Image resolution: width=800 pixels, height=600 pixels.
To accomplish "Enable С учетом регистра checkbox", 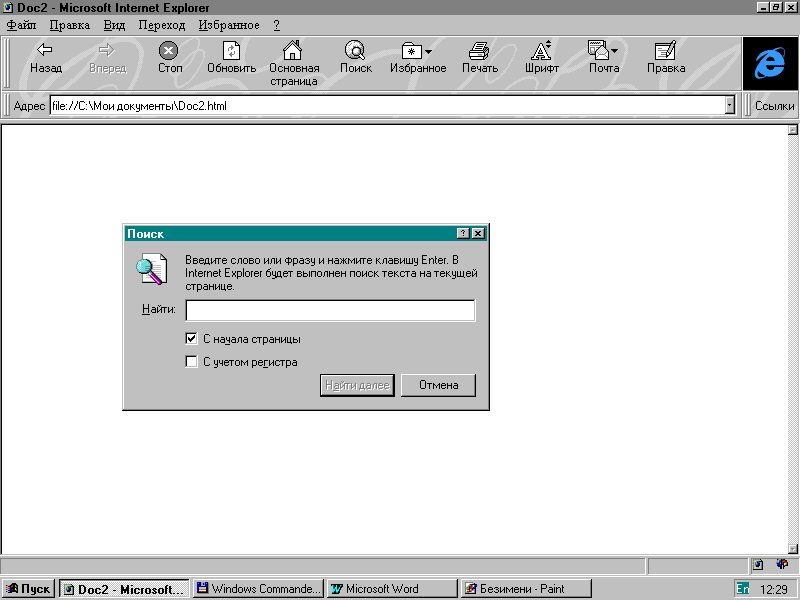I will [x=191, y=362].
